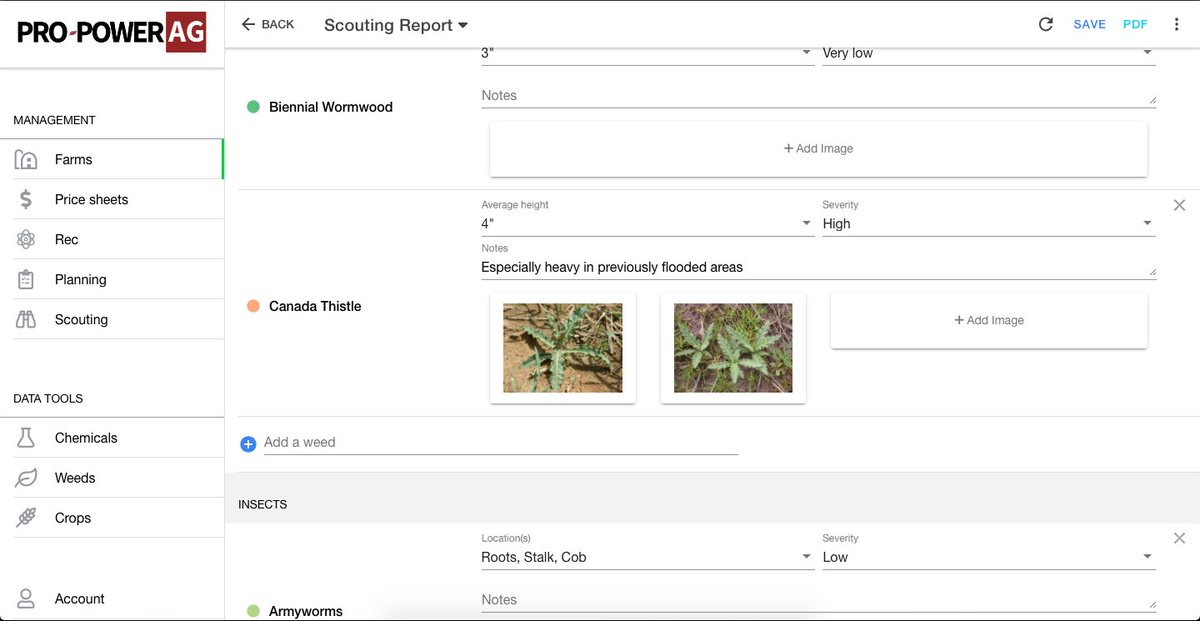Image resolution: width=1200 pixels, height=621 pixels.
Task: Click the Add a weed input field
Action: tap(500, 442)
